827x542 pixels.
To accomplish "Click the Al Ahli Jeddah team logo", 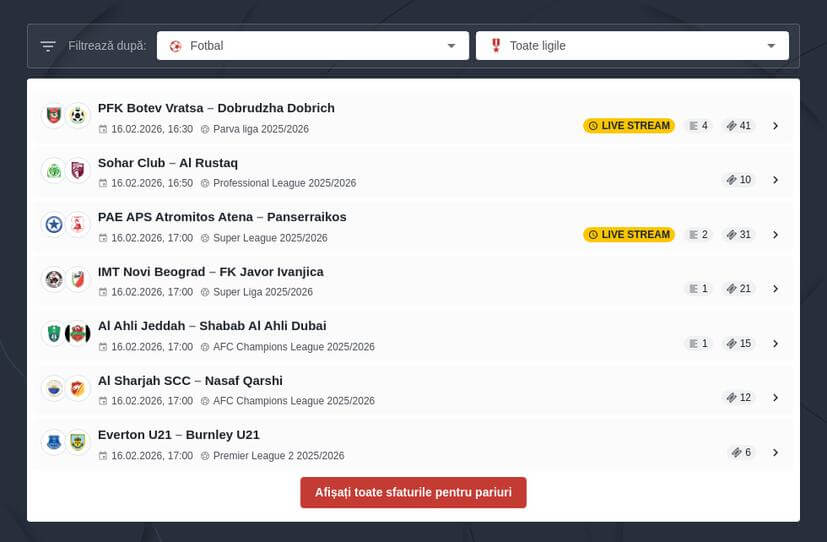I will 54,334.
